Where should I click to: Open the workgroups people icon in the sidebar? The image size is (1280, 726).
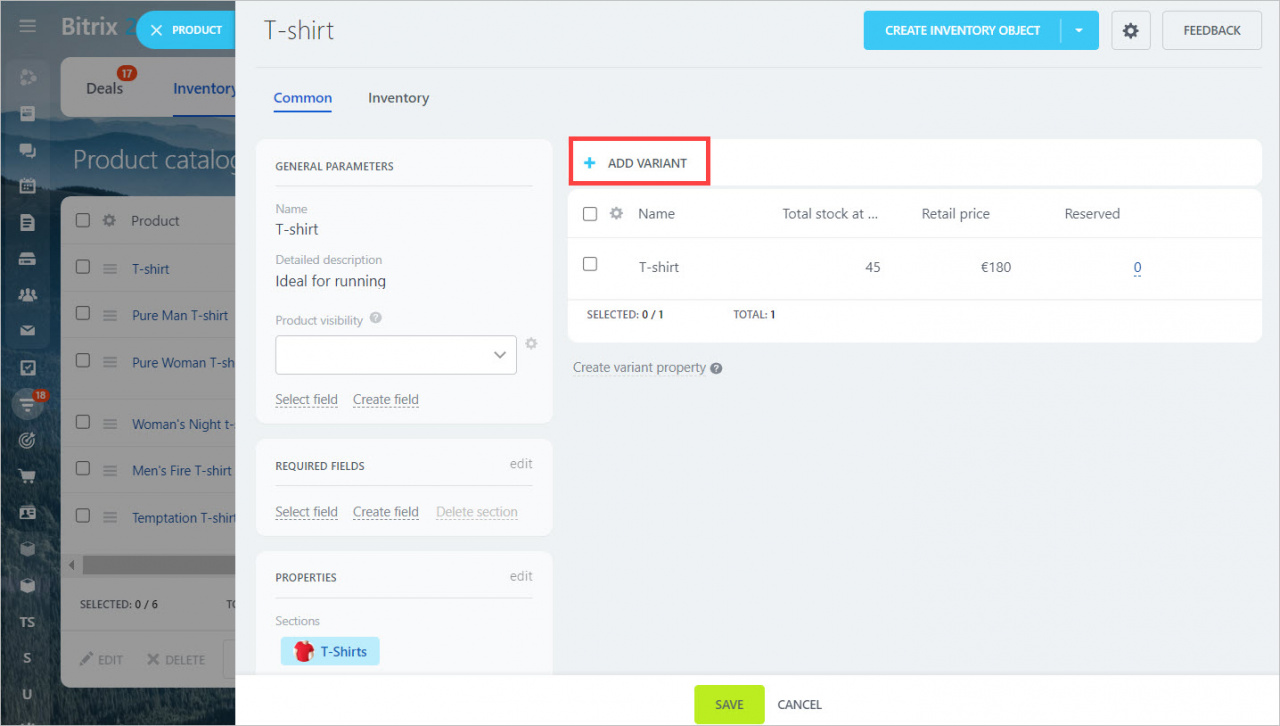[x=28, y=295]
